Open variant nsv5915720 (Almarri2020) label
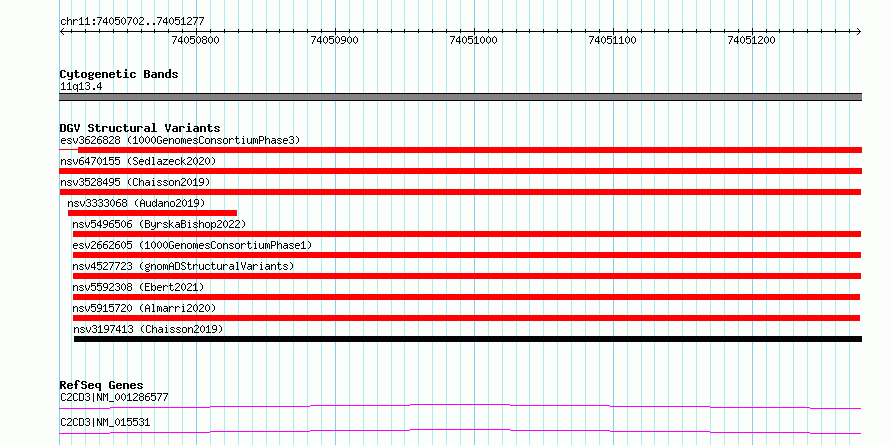This screenshot has height=445, width=890. click(x=145, y=308)
